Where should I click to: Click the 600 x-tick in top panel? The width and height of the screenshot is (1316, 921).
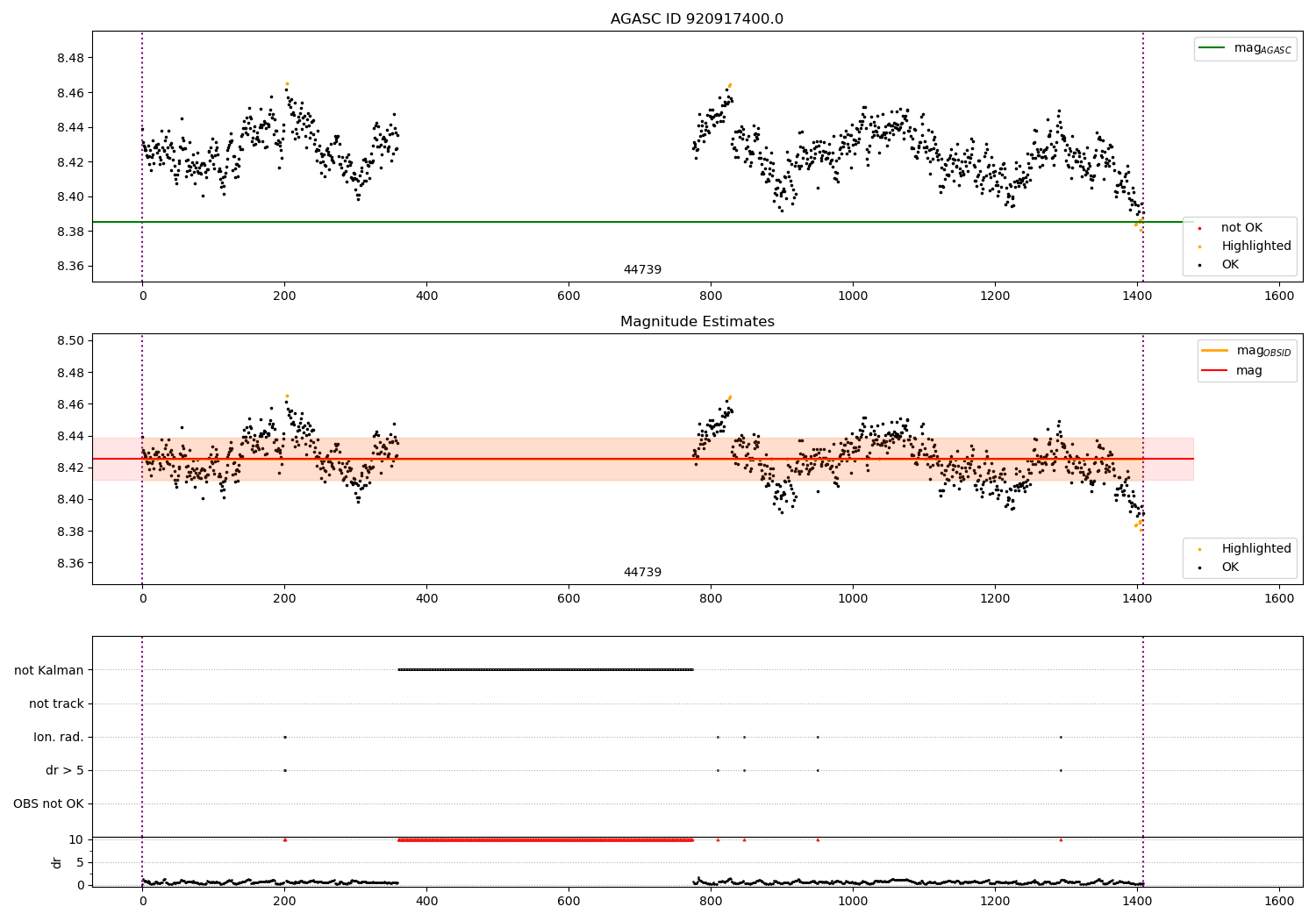(x=569, y=296)
